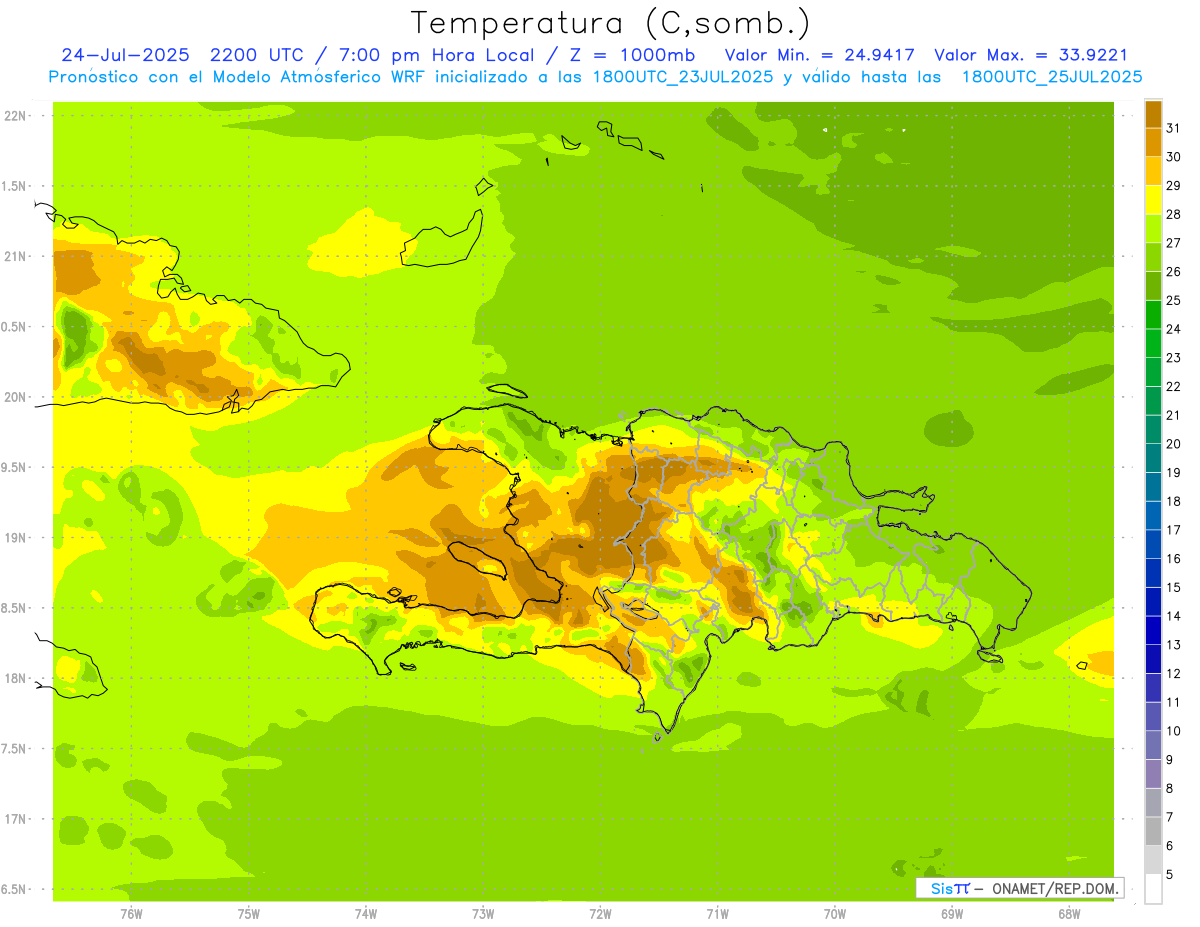Viewport: 1200px width, 927px height.
Task: Click the 'Temperatura (C,somb.)' title
Action: click(x=611, y=23)
